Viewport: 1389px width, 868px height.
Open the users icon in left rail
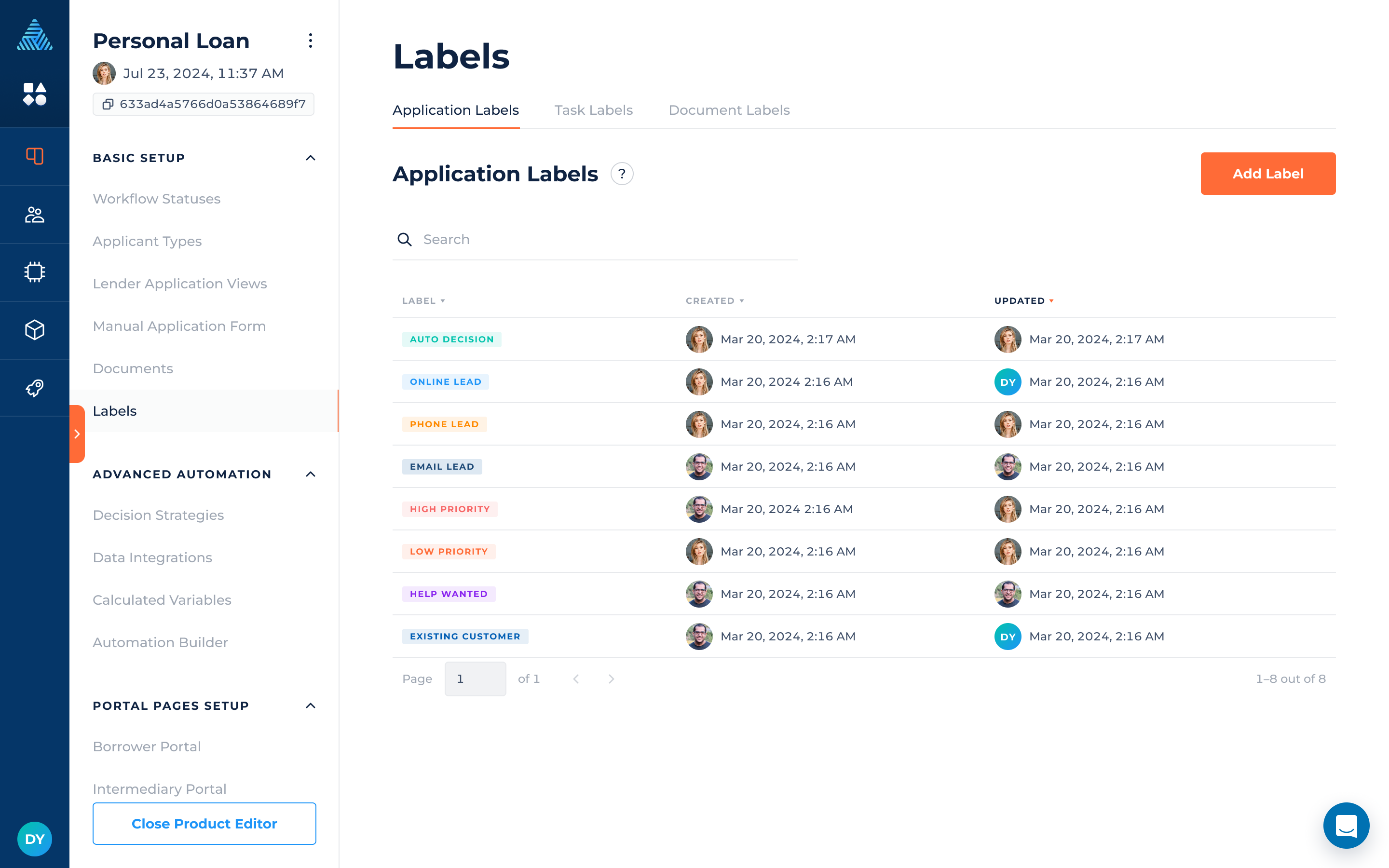(x=34, y=215)
